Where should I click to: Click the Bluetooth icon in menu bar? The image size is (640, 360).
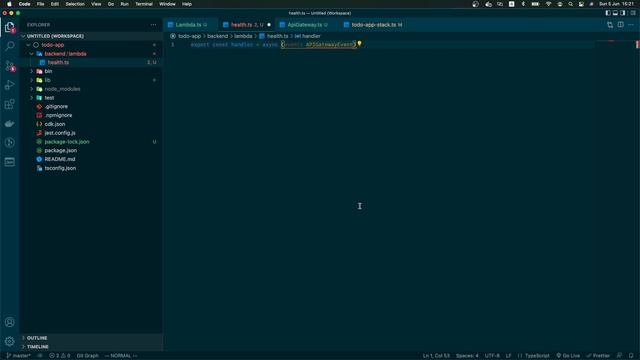click(523, 4)
